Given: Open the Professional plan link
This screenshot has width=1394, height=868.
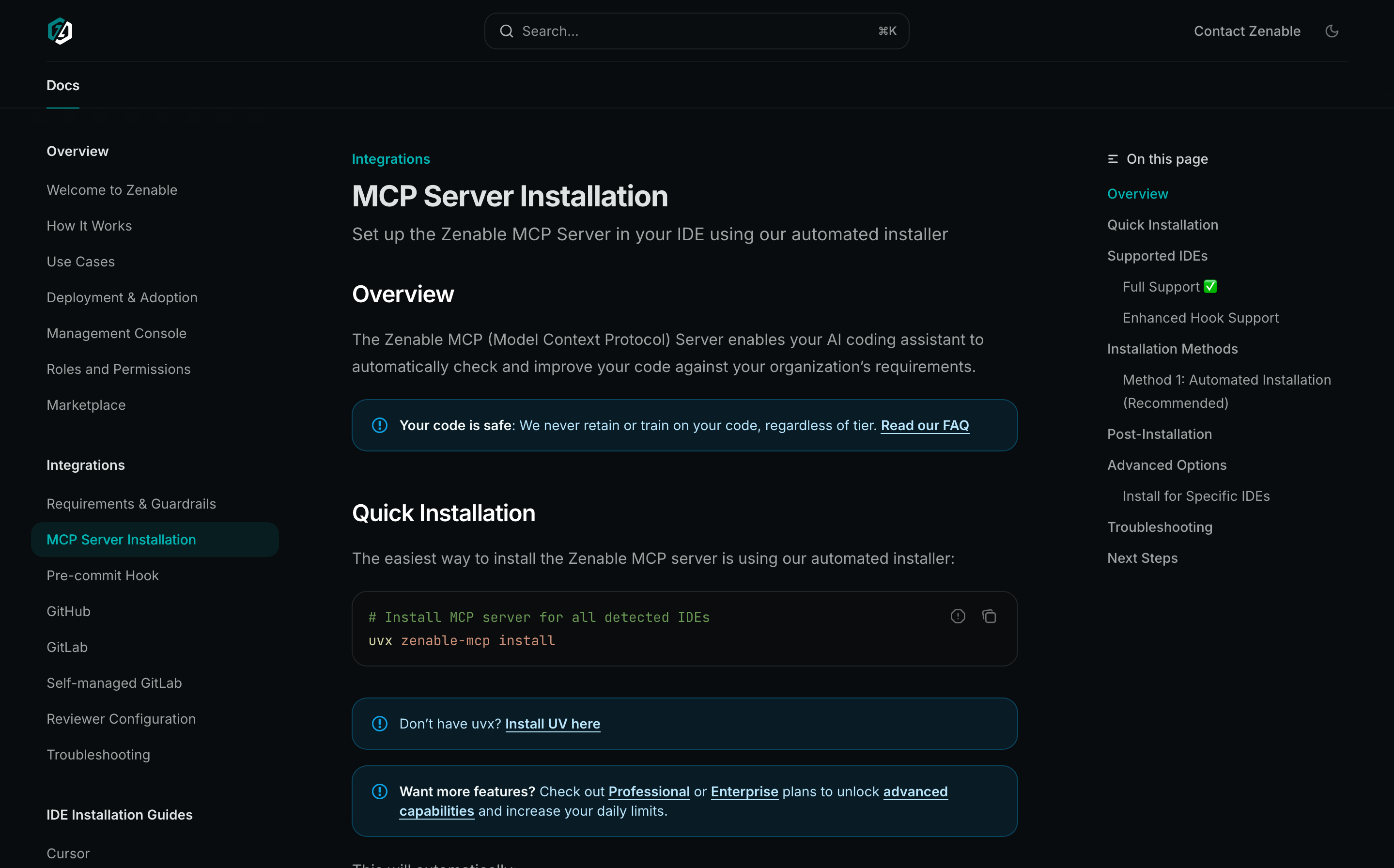Looking at the screenshot, I should coord(649,791).
